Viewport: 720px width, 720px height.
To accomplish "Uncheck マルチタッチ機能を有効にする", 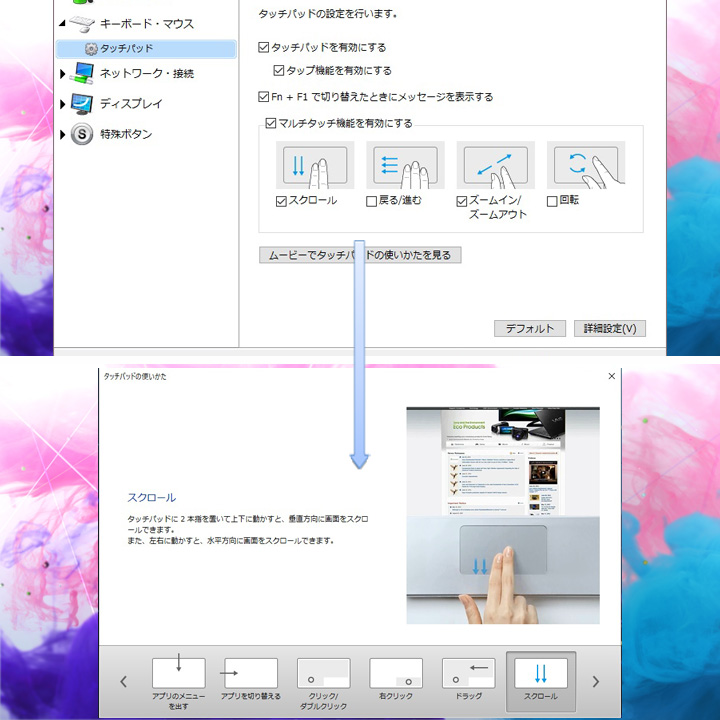I will click(x=270, y=124).
